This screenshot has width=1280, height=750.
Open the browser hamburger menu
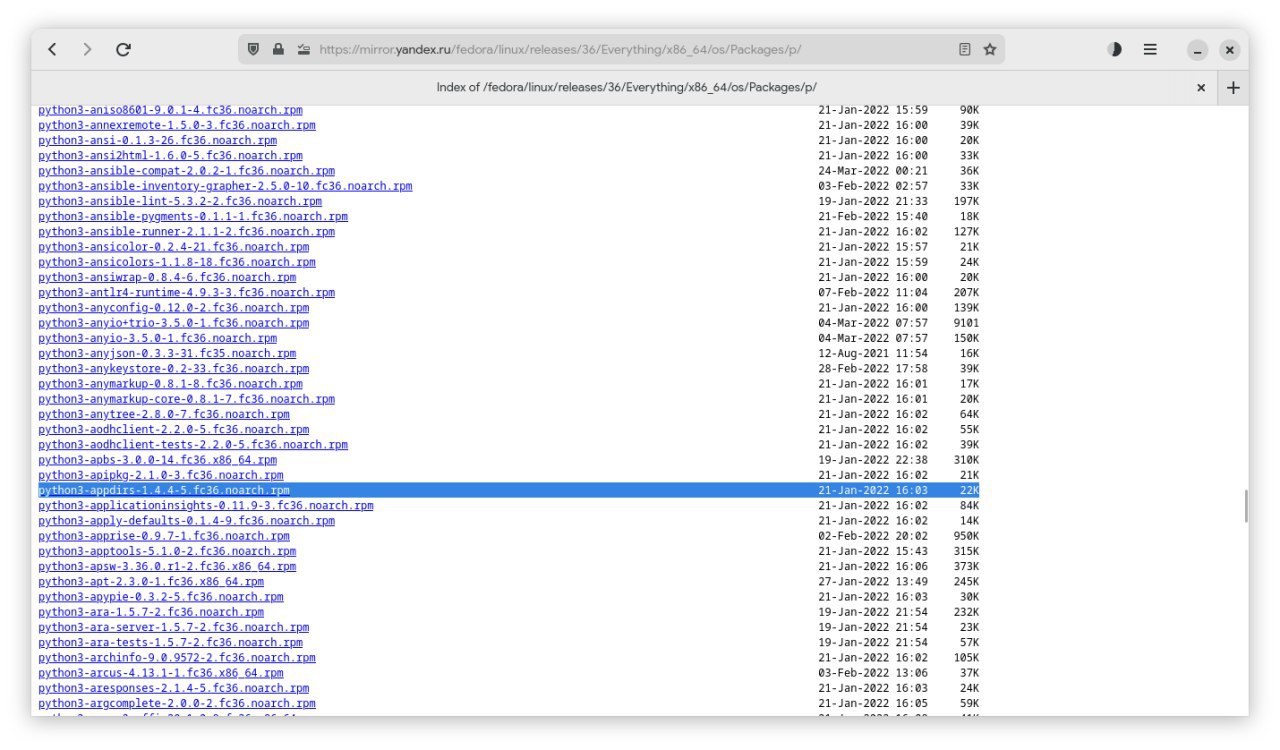click(x=1150, y=49)
